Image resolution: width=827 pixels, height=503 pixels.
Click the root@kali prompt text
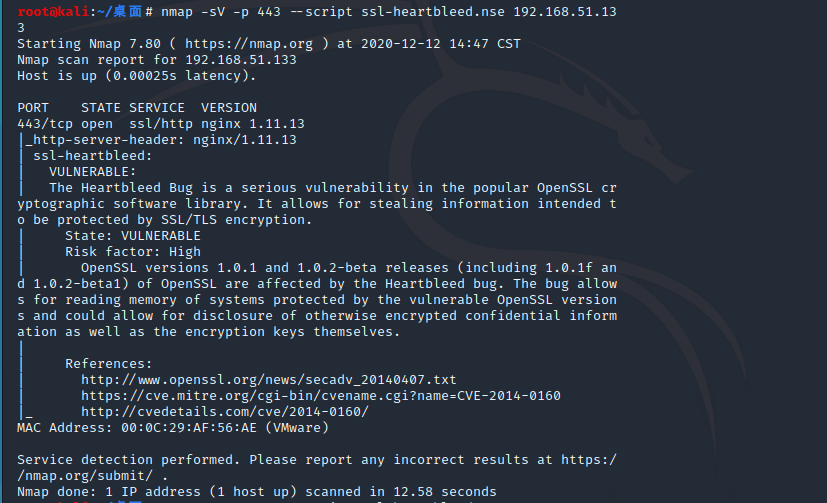click(x=53, y=12)
